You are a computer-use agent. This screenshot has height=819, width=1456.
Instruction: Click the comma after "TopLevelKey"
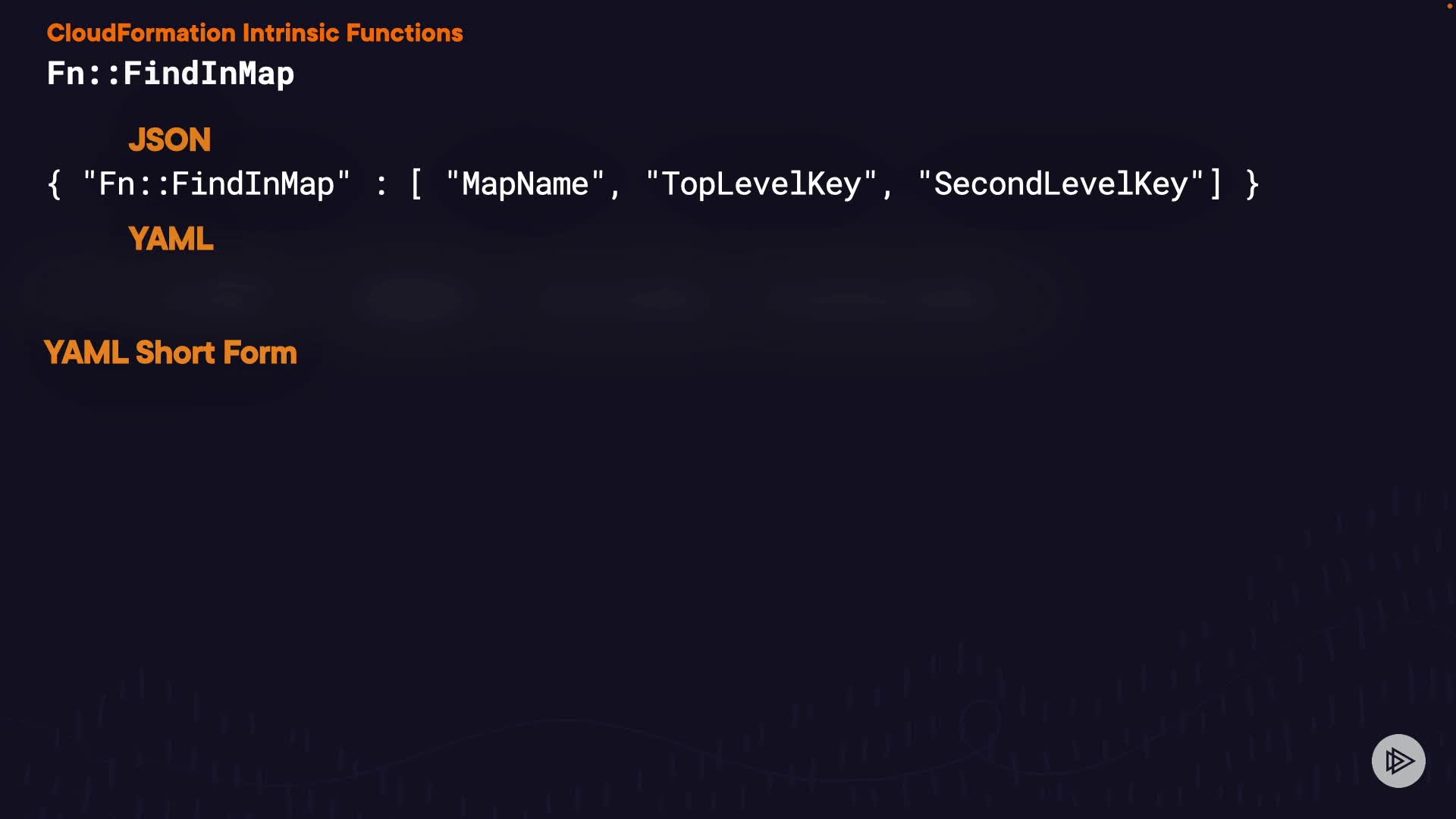pos(887,190)
